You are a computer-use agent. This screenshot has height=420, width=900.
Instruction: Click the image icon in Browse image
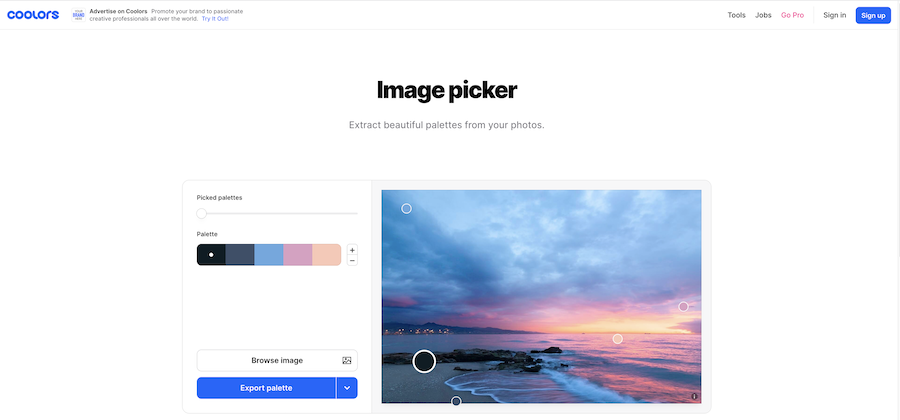coord(347,360)
